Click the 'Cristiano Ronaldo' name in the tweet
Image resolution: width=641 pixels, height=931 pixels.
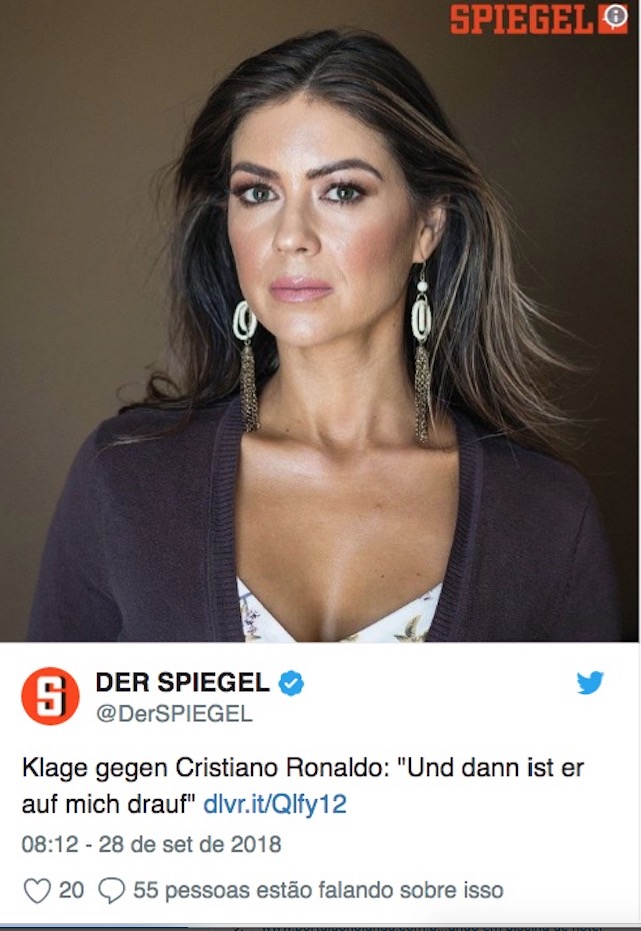tap(282, 768)
